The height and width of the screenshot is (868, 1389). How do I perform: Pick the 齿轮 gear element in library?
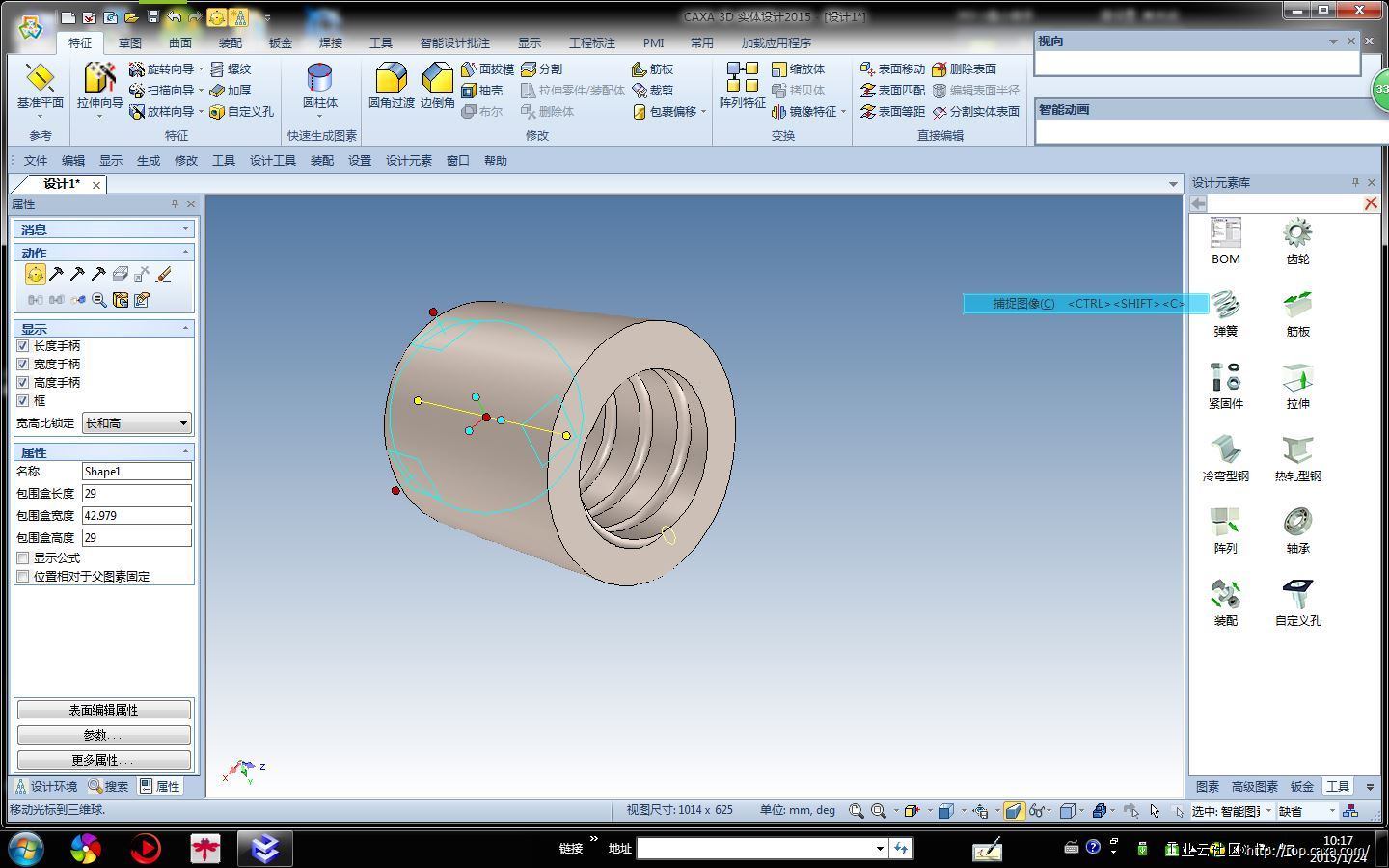pyautogui.click(x=1297, y=241)
